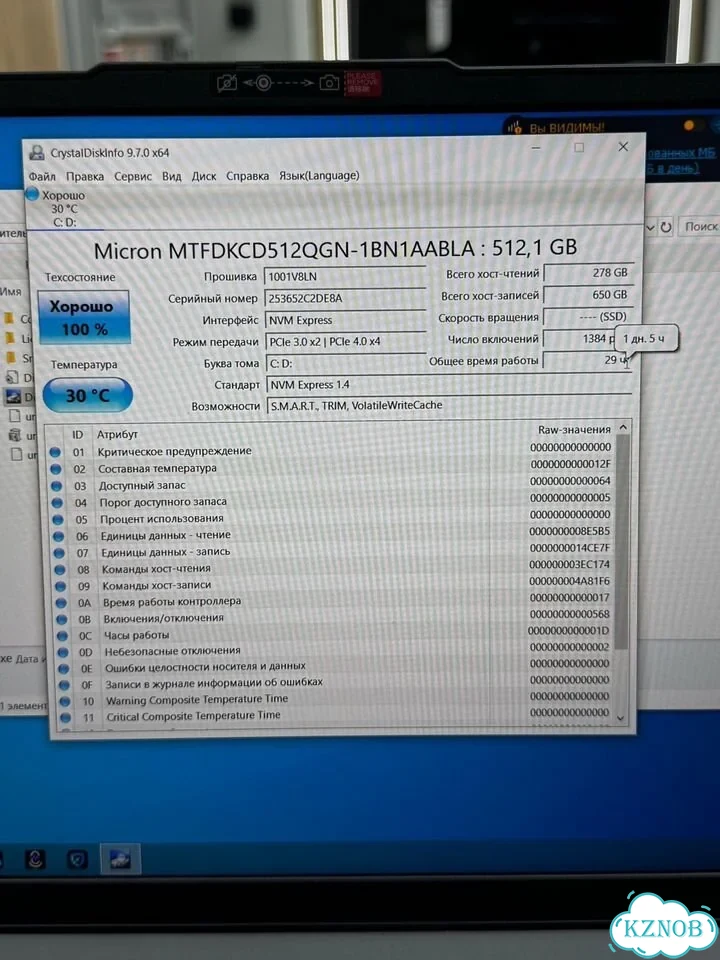The width and height of the screenshot is (720, 960).
Task: Click status dot for attribute 09
Action: pos(60,586)
